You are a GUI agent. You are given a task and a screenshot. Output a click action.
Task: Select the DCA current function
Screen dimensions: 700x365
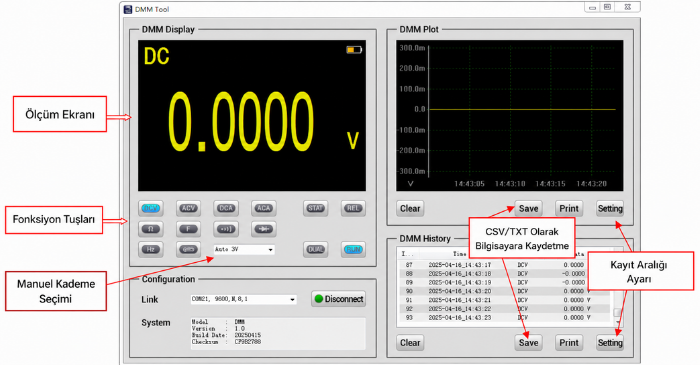click(226, 208)
